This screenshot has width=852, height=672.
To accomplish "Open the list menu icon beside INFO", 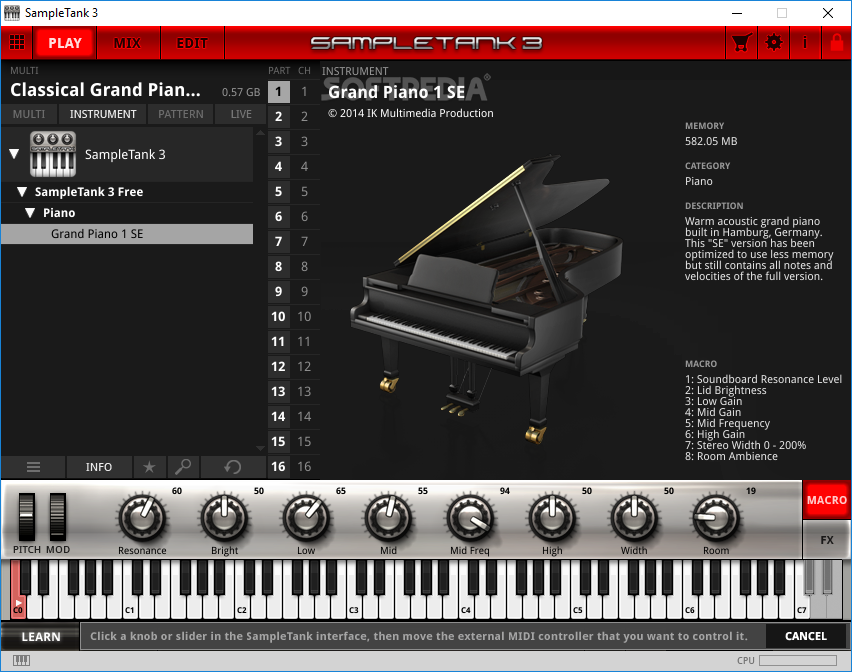I will [x=33, y=467].
